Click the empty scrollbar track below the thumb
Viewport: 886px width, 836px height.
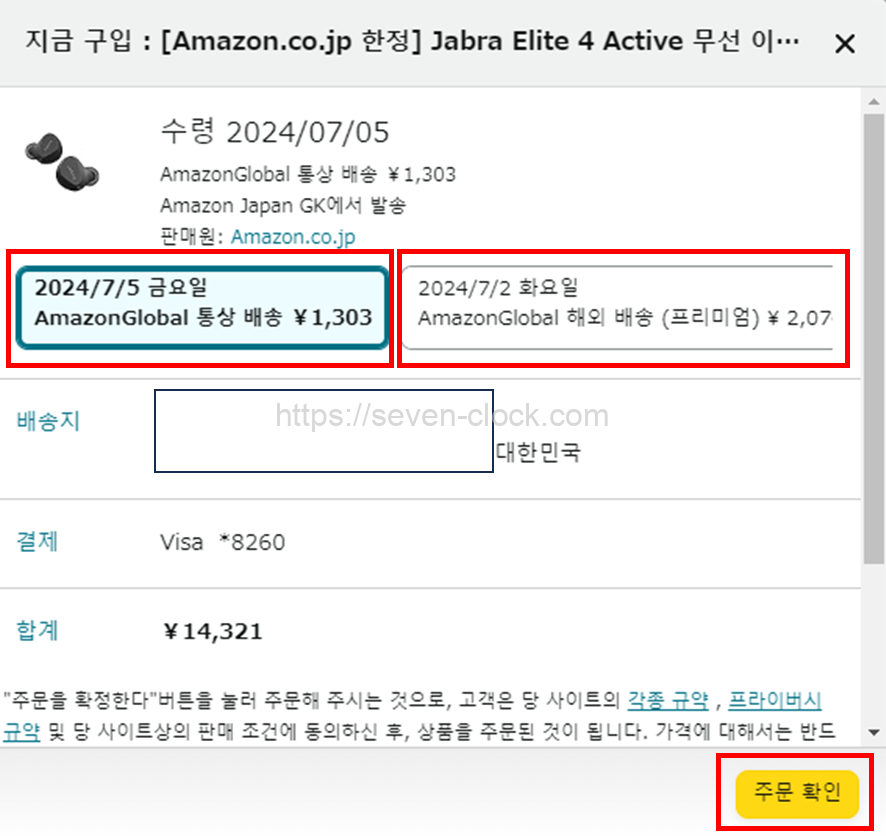point(874,644)
